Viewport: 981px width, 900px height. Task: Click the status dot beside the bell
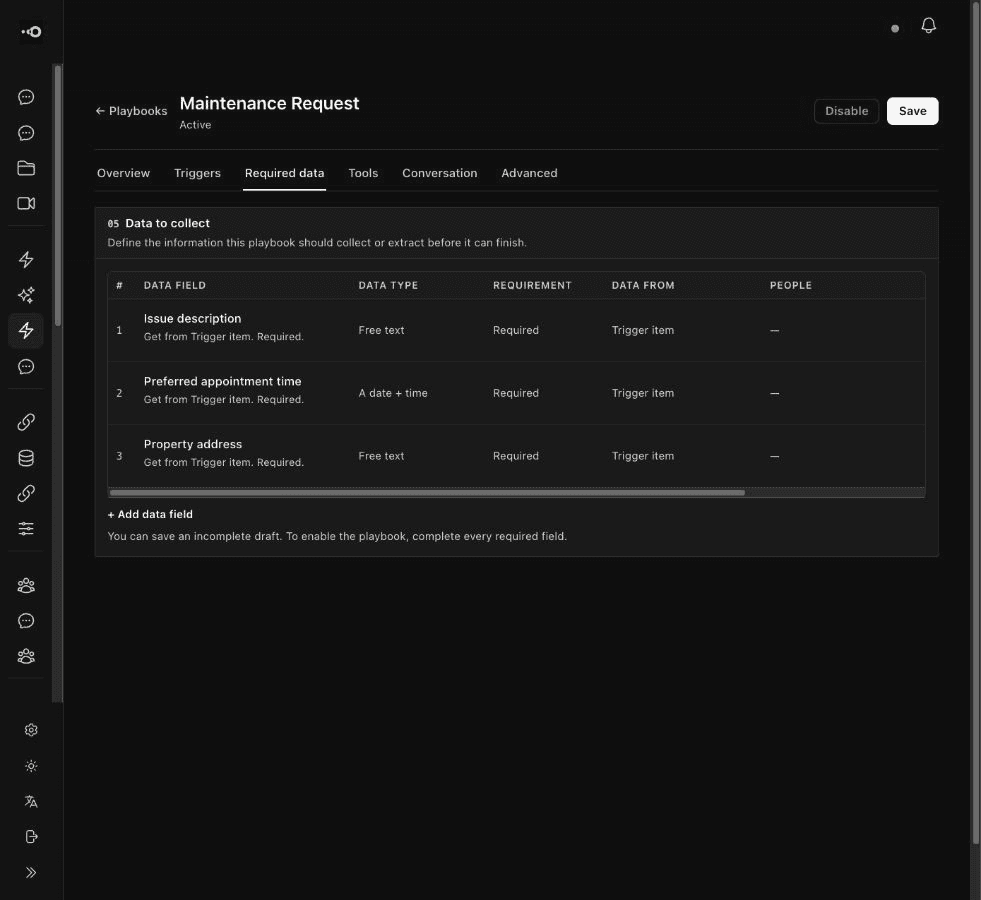[895, 29]
